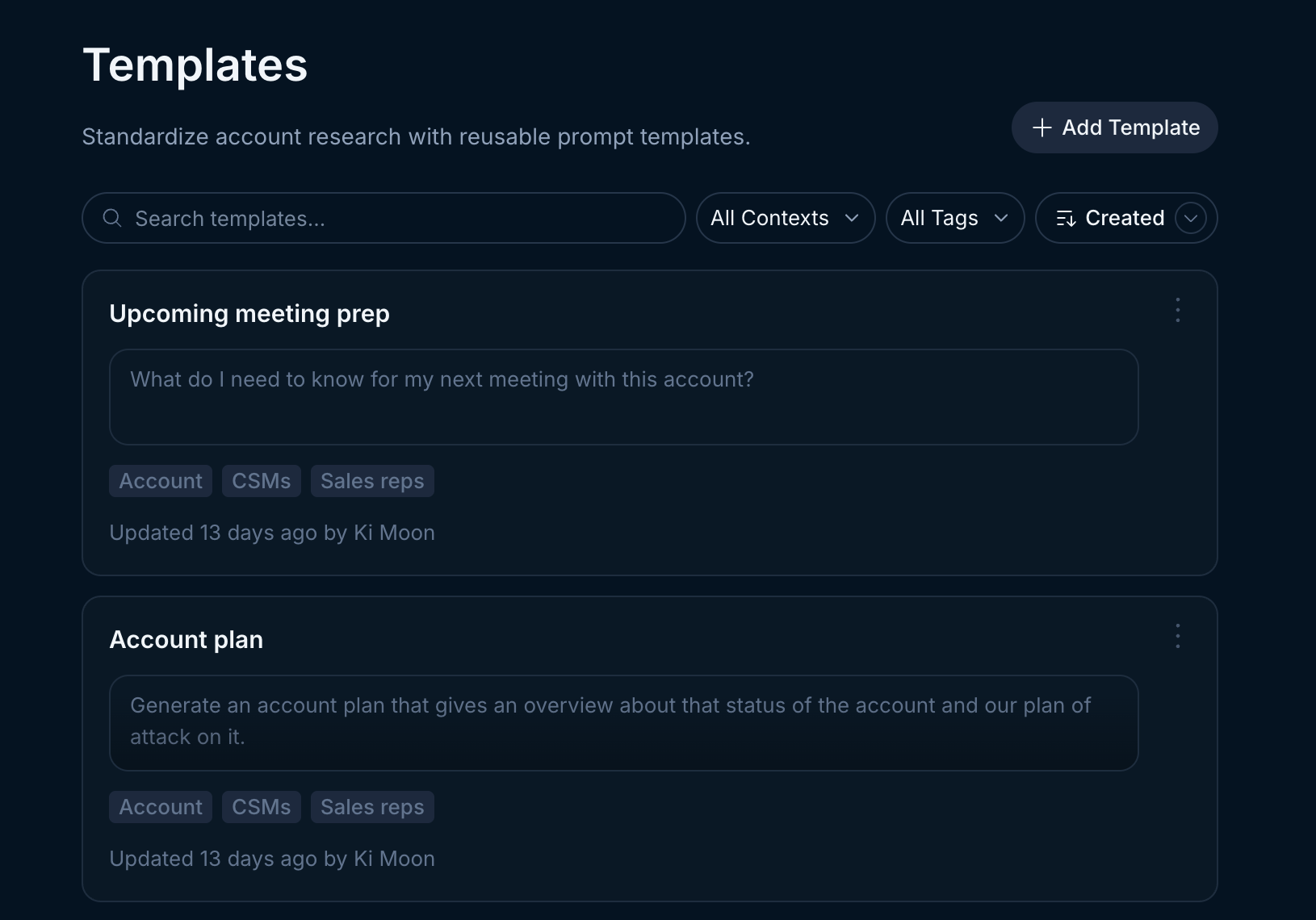Expand the All Contexts dropdown
Viewport: 1316px width, 920px height.
[784, 218]
